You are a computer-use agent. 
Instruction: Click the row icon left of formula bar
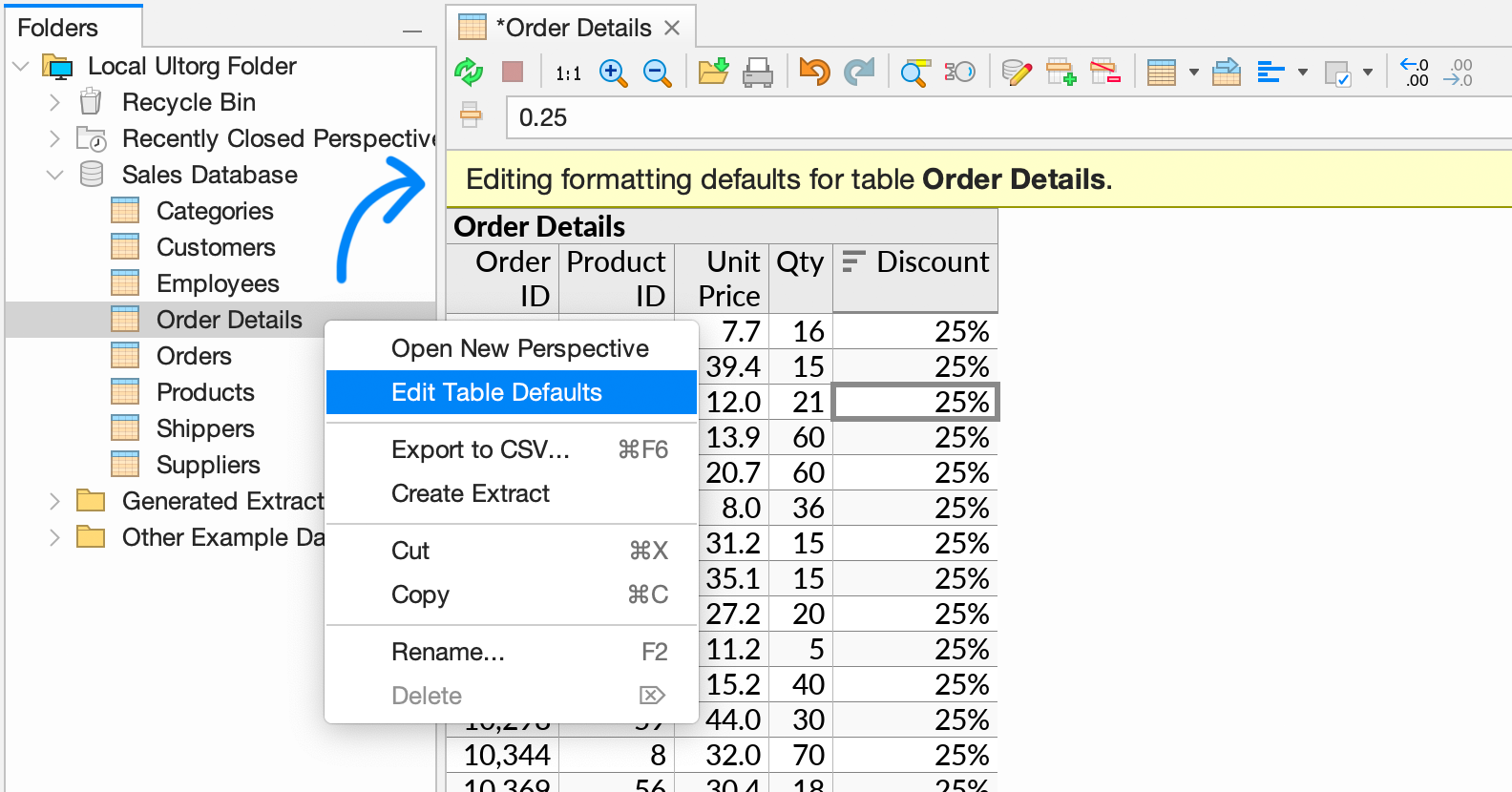pyautogui.click(x=471, y=115)
